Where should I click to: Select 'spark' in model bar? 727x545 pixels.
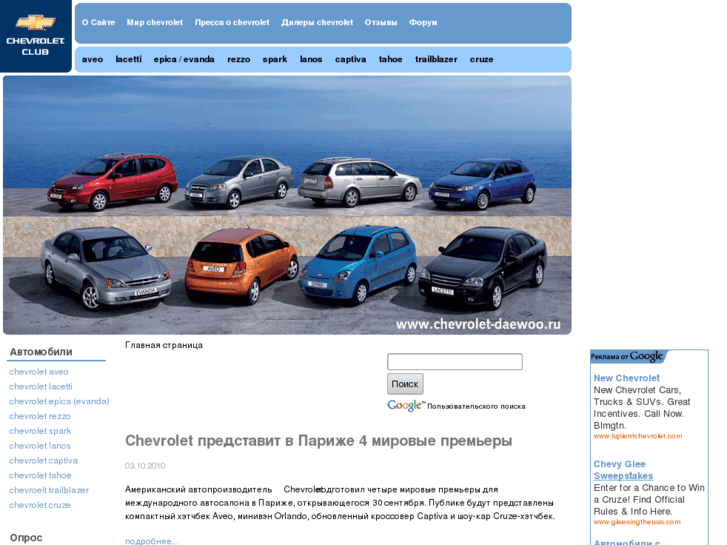(x=275, y=59)
